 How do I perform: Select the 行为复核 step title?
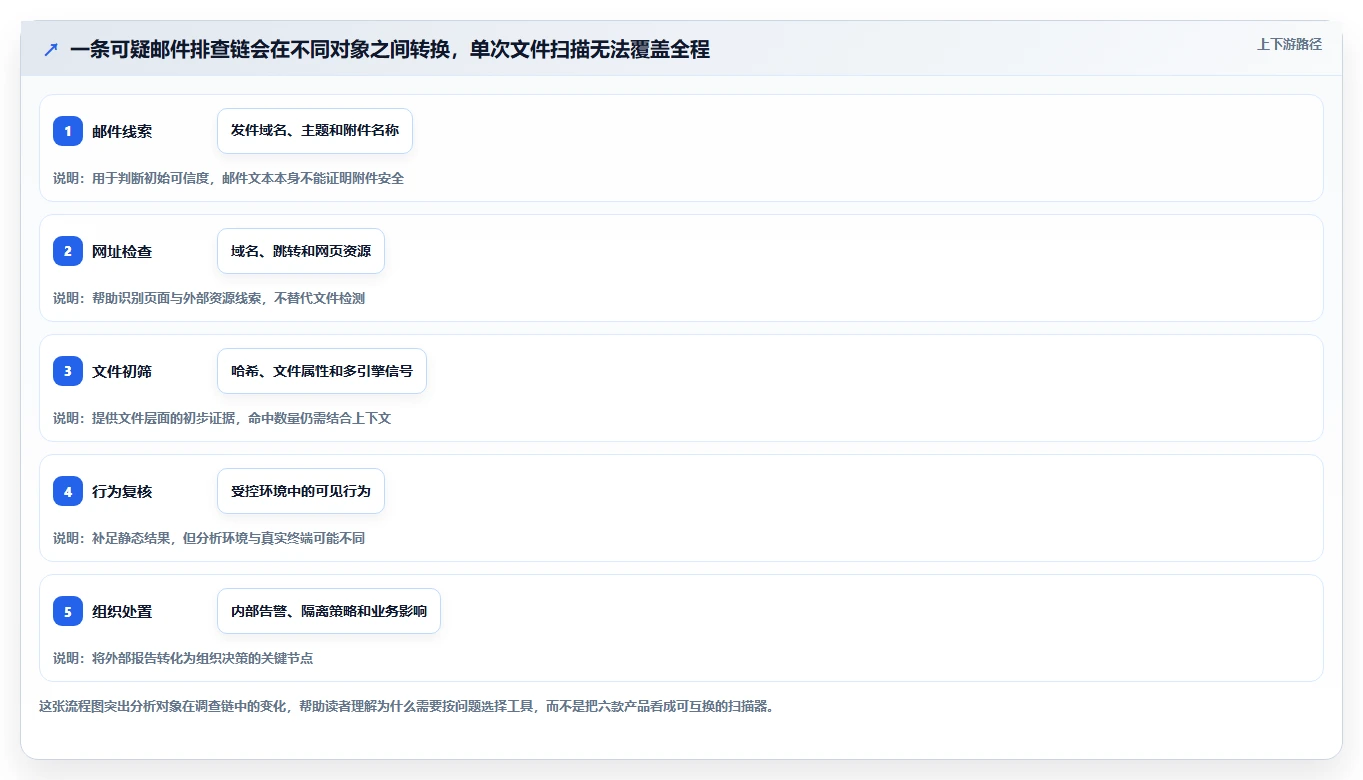pos(122,491)
